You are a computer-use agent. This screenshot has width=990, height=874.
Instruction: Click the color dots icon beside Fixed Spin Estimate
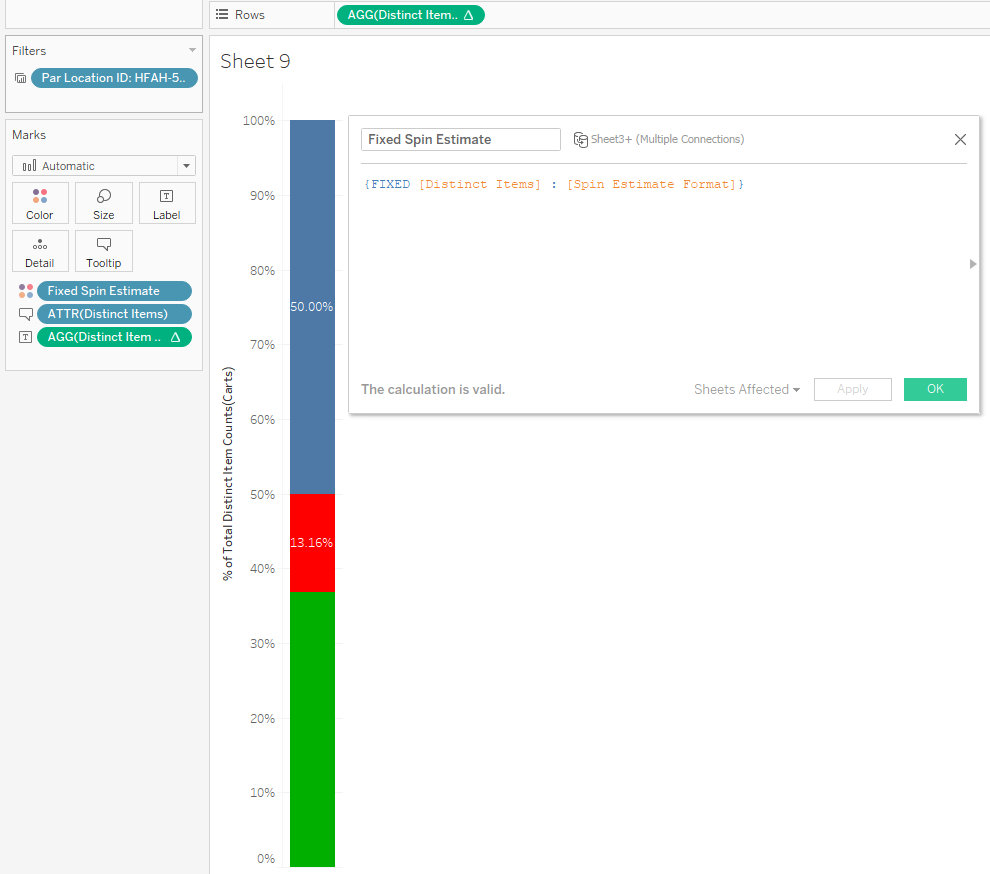click(26, 291)
